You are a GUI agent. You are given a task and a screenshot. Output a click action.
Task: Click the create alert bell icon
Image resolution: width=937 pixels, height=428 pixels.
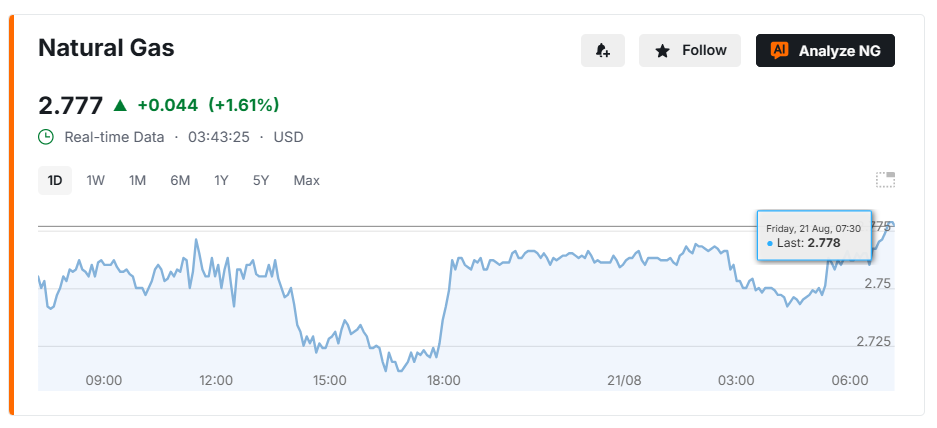point(602,50)
